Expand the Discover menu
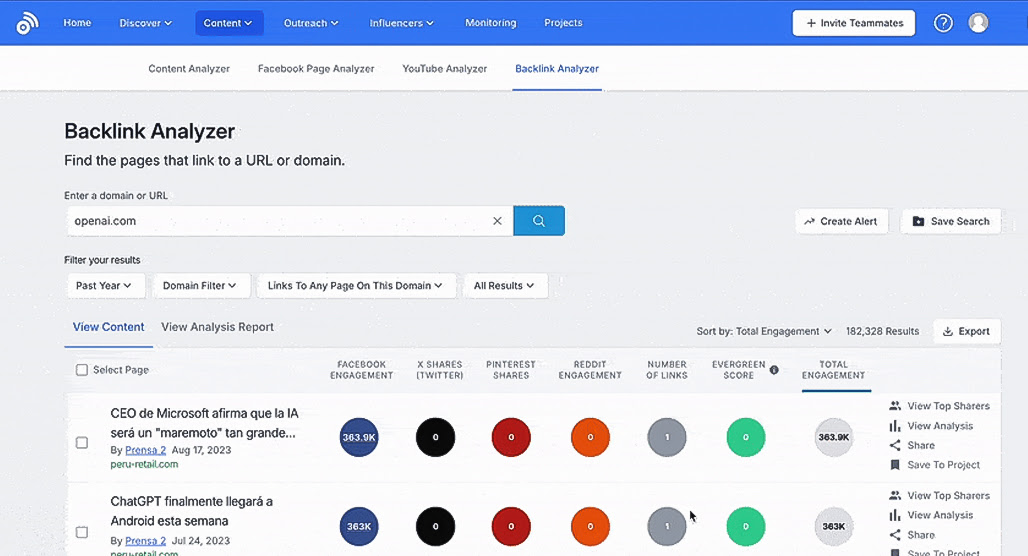Viewport: 1028px width, 556px height. point(145,23)
